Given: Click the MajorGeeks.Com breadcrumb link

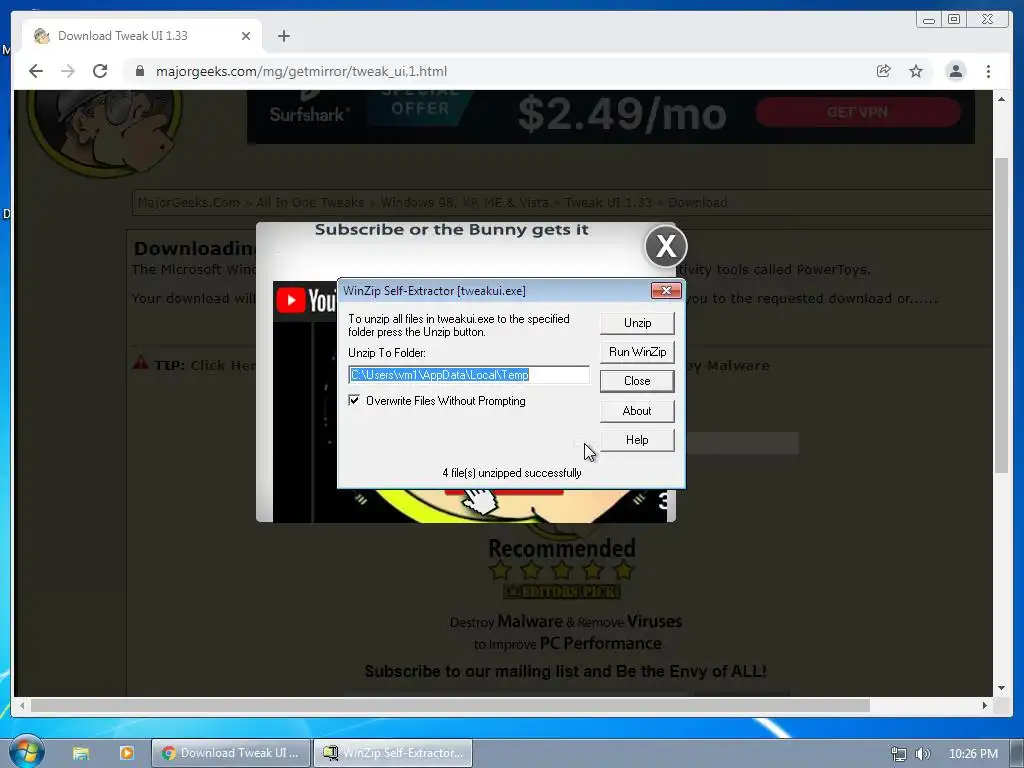Looking at the screenshot, I should (189, 202).
